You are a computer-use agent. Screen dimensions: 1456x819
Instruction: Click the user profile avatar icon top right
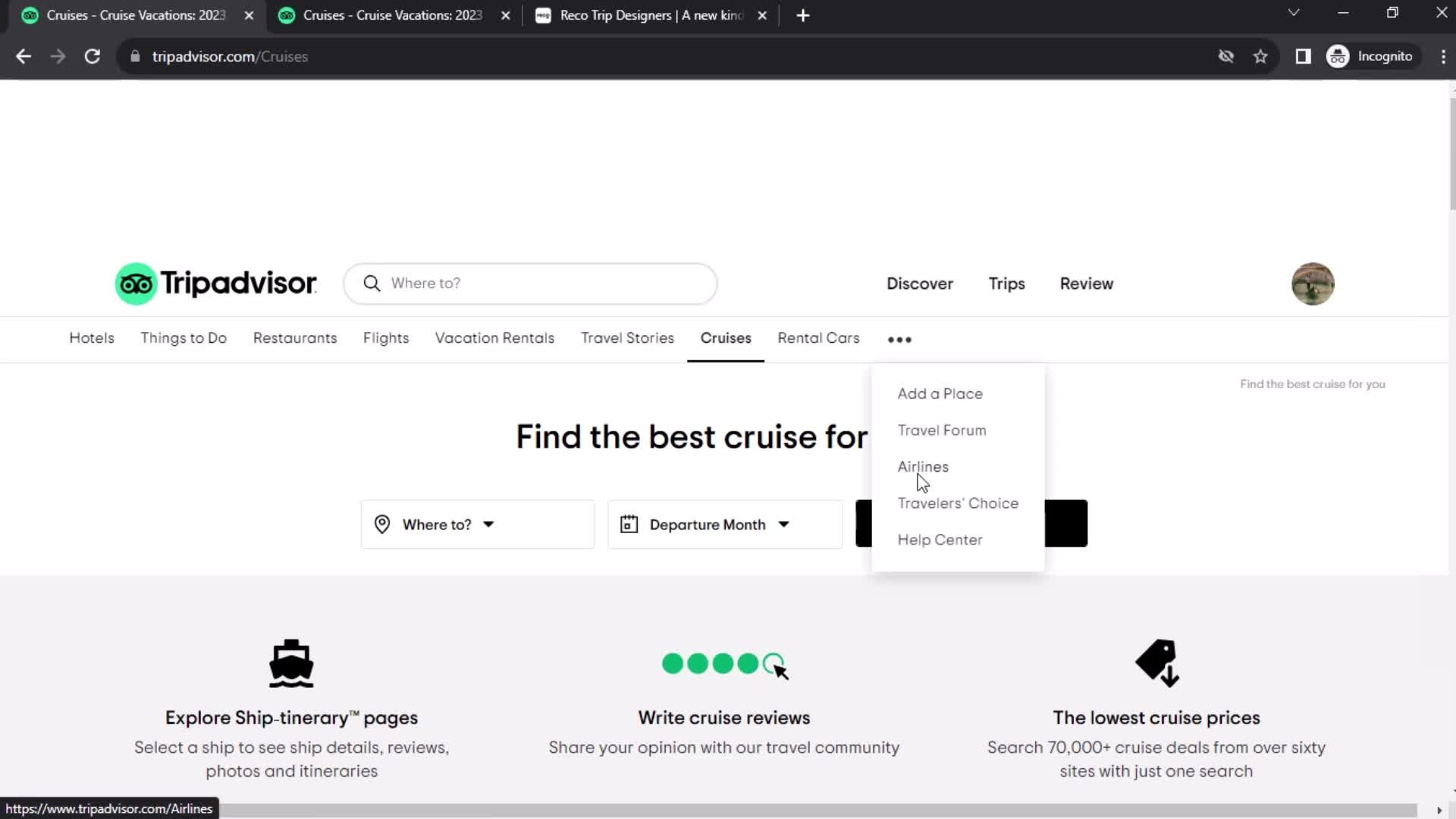pos(1313,283)
